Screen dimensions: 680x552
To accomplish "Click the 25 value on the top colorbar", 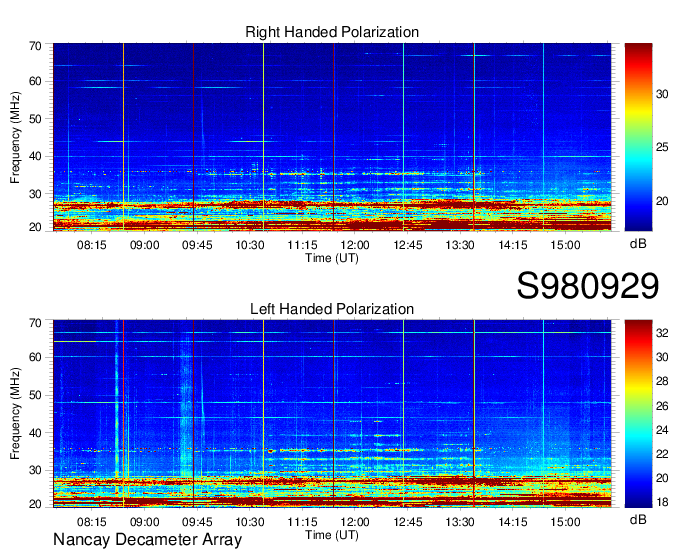I will [662, 147].
